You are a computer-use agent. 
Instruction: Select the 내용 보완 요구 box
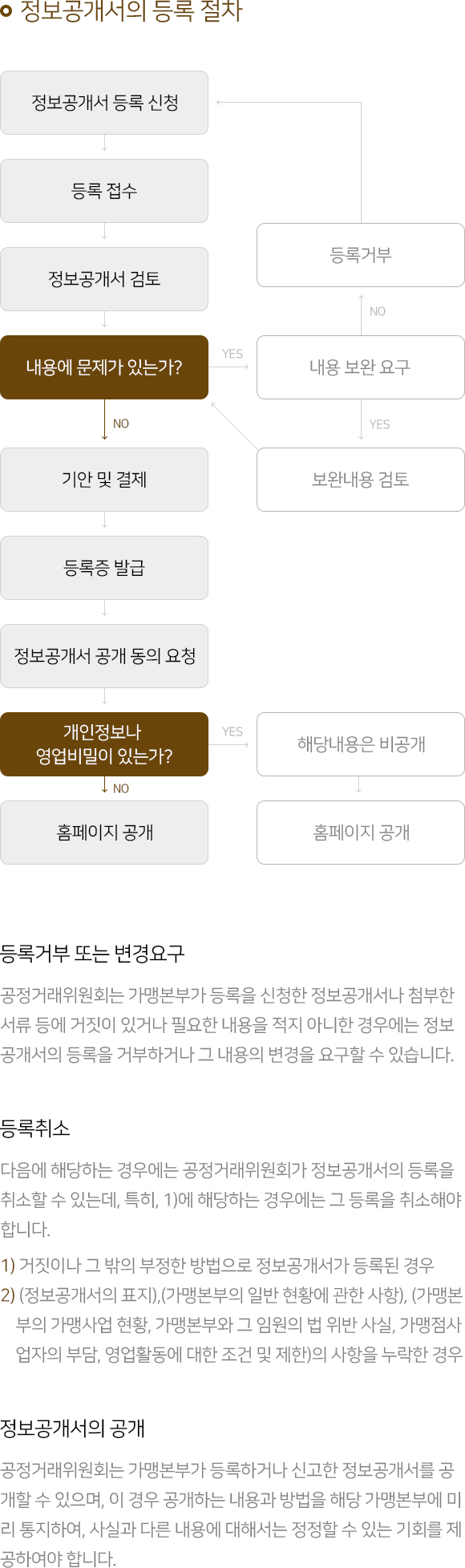pyautogui.click(x=361, y=367)
